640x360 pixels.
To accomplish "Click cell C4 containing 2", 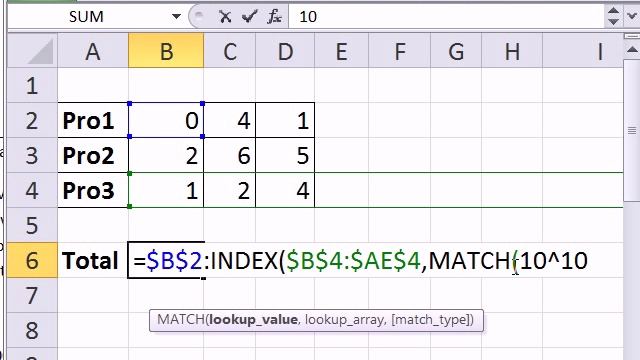I will point(230,191).
